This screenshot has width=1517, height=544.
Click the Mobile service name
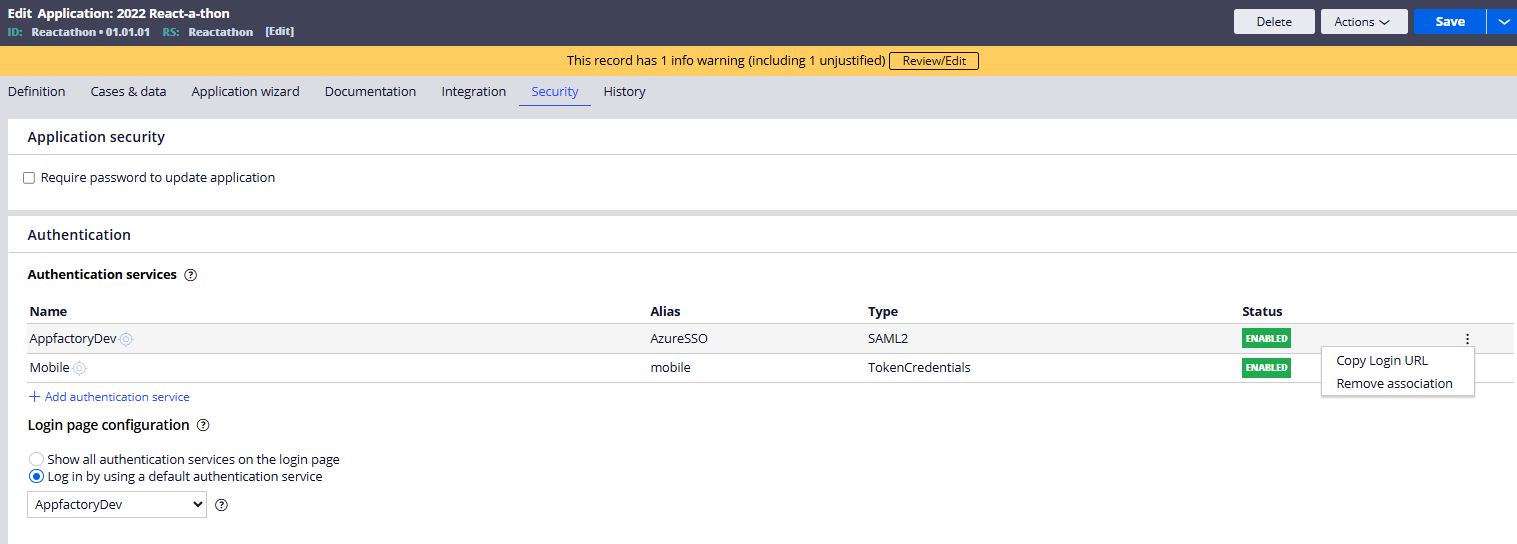point(50,368)
